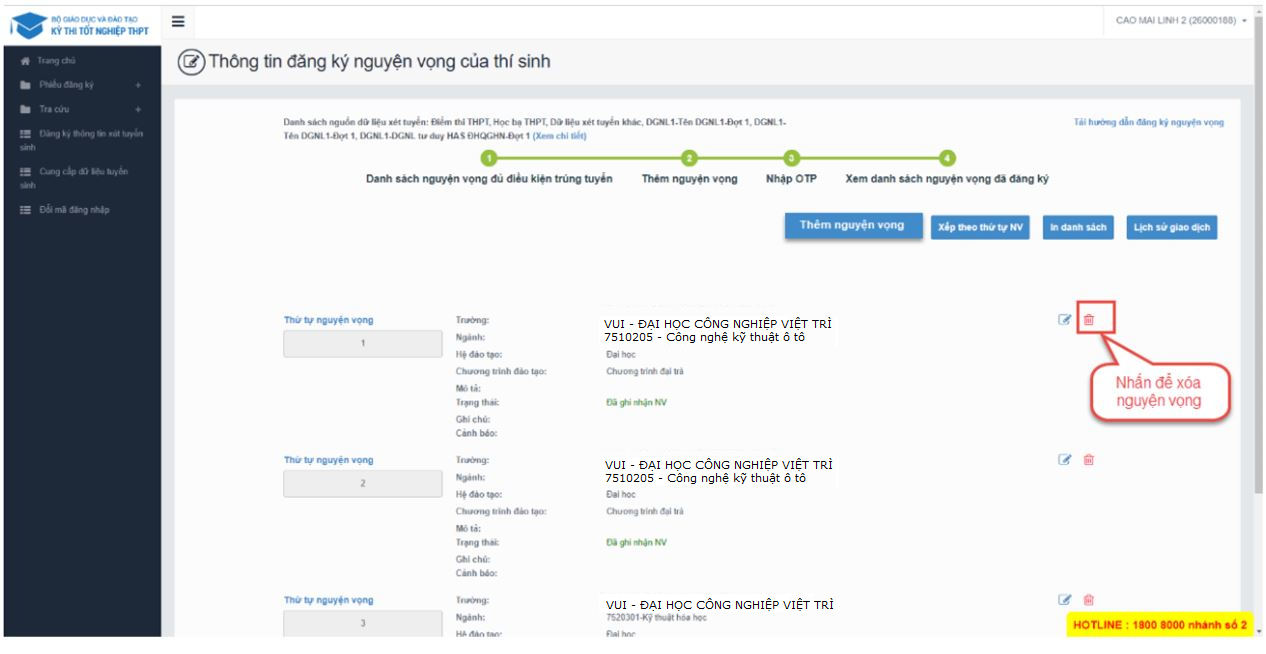Click the Kỳ thi tốt nghiệp THPT logo
The height and width of the screenshot is (654, 1266).
tap(81, 25)
